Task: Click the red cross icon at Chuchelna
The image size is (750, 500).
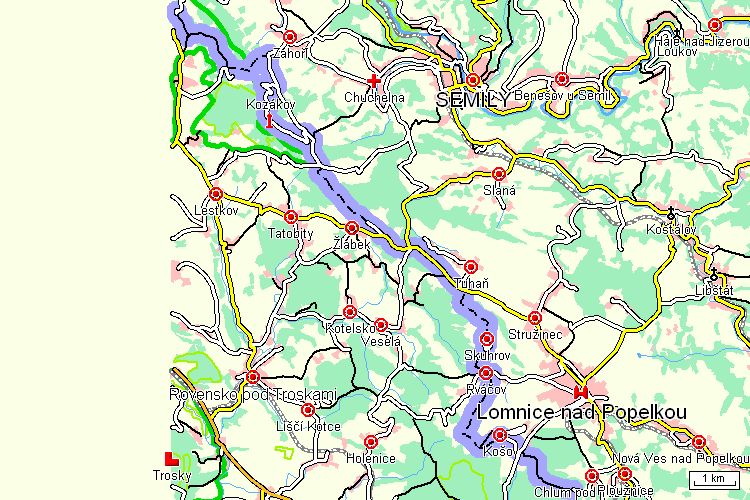Action: pos(374,81)
